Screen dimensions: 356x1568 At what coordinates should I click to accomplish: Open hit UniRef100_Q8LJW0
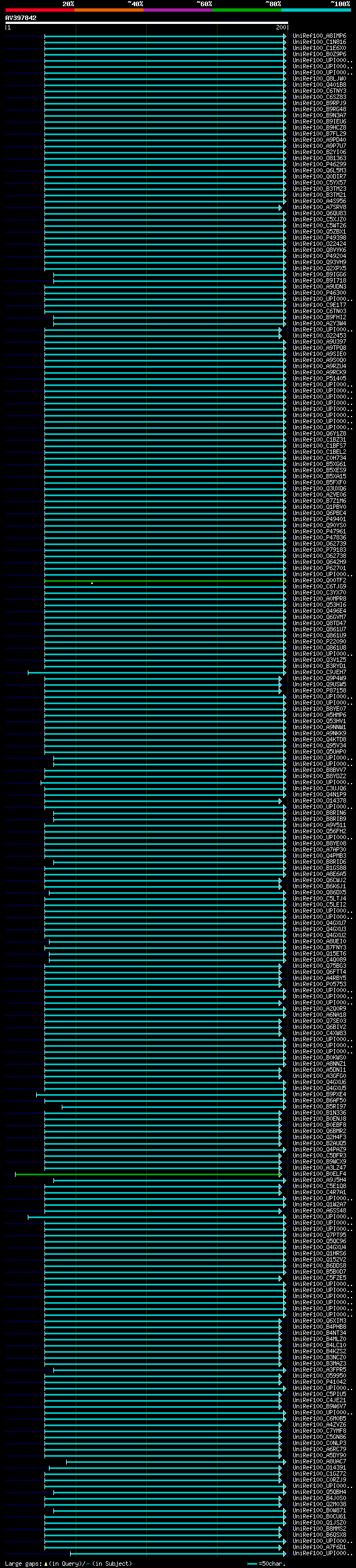(x=319, y=78)
